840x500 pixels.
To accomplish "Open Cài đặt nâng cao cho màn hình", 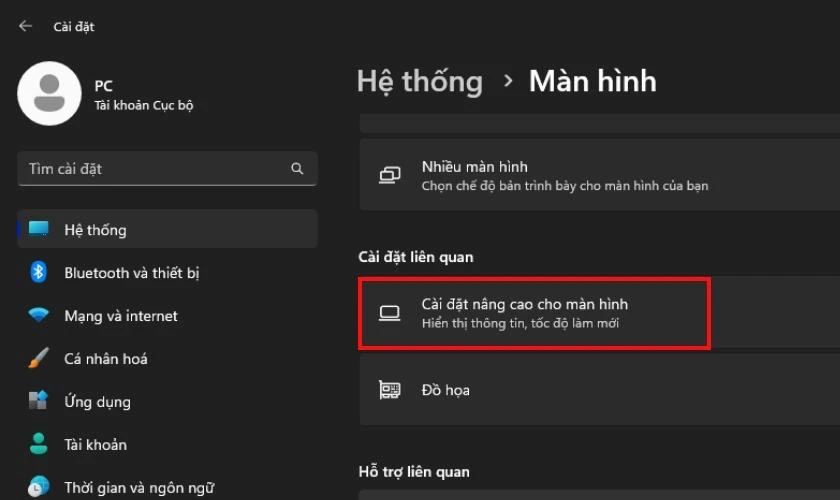I will (x=599, y=314).
